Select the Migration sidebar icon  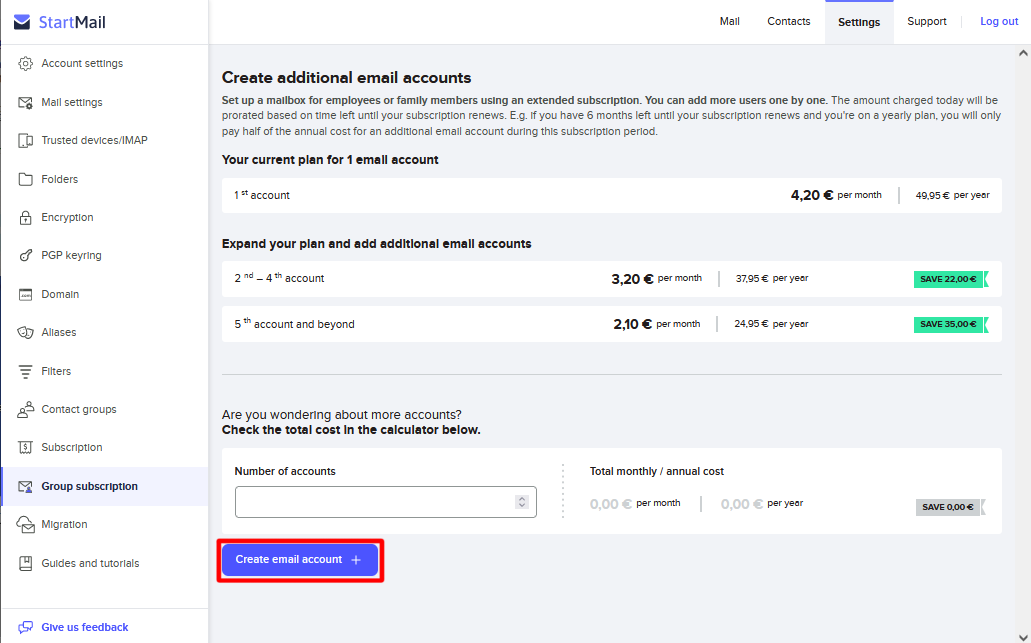[25, 524]
